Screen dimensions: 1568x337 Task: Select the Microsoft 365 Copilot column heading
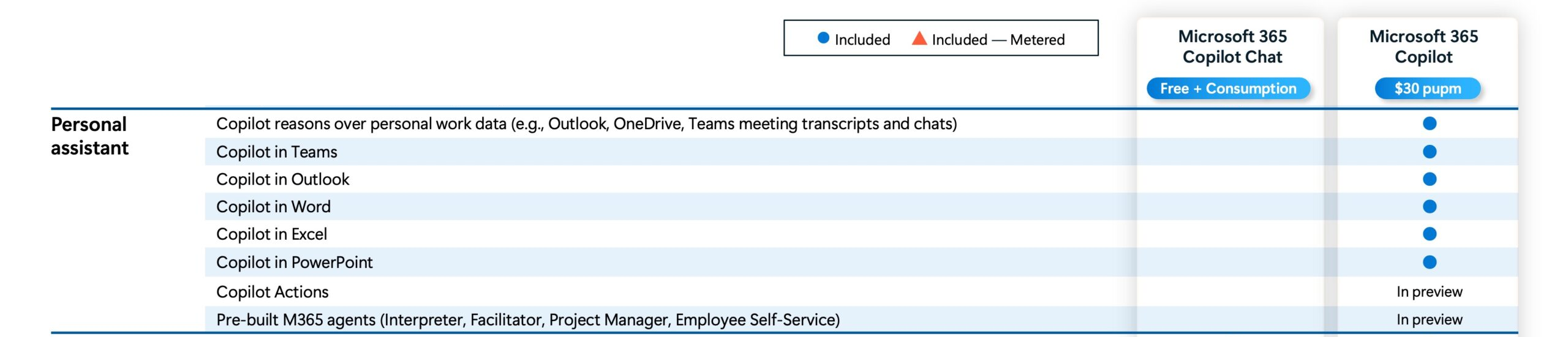tap(1423, 46)
